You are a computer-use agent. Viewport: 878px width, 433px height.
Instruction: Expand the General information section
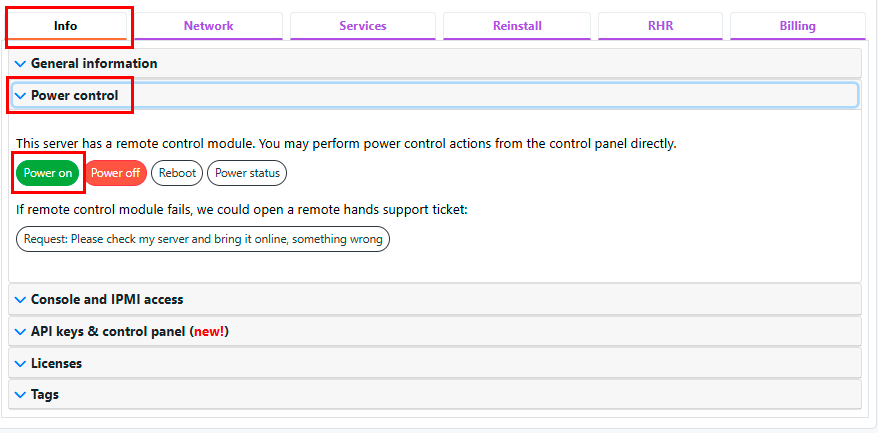pos(435,63)
